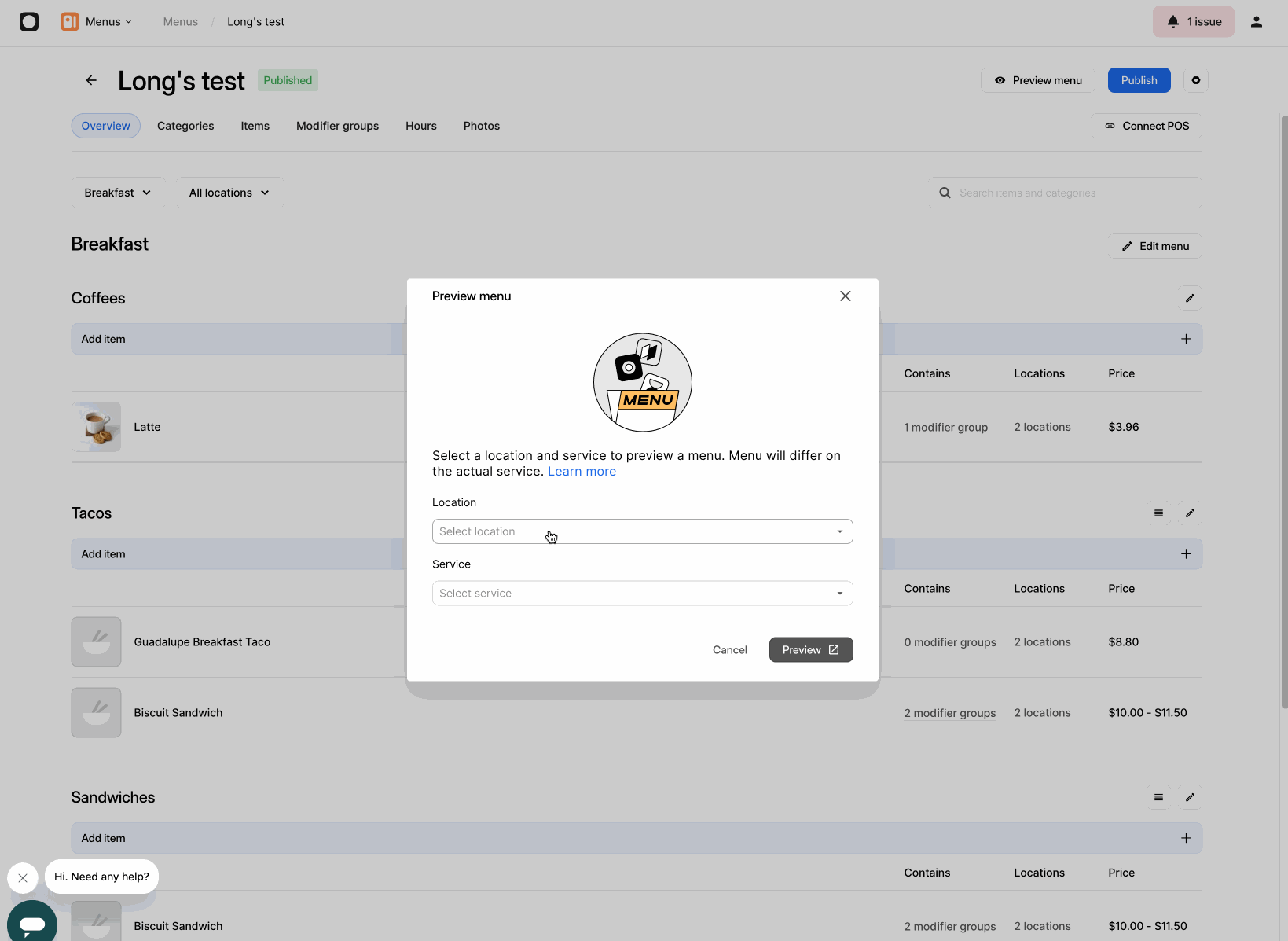Click the back arrow next to Long's test
This screenshot has width=1288, height=941.
click(91, 79)
